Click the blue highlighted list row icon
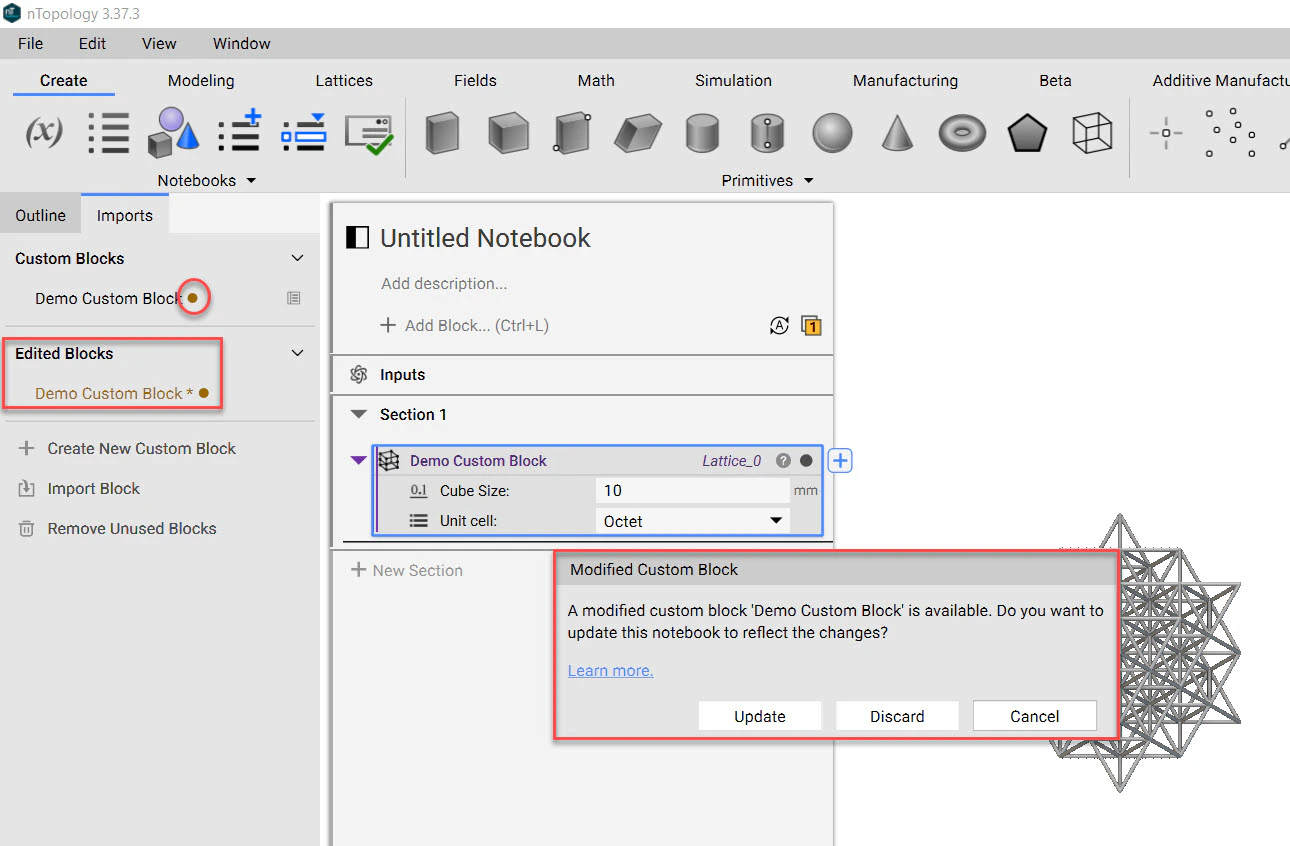The image size is (1290, 846). tap(303, 132)
